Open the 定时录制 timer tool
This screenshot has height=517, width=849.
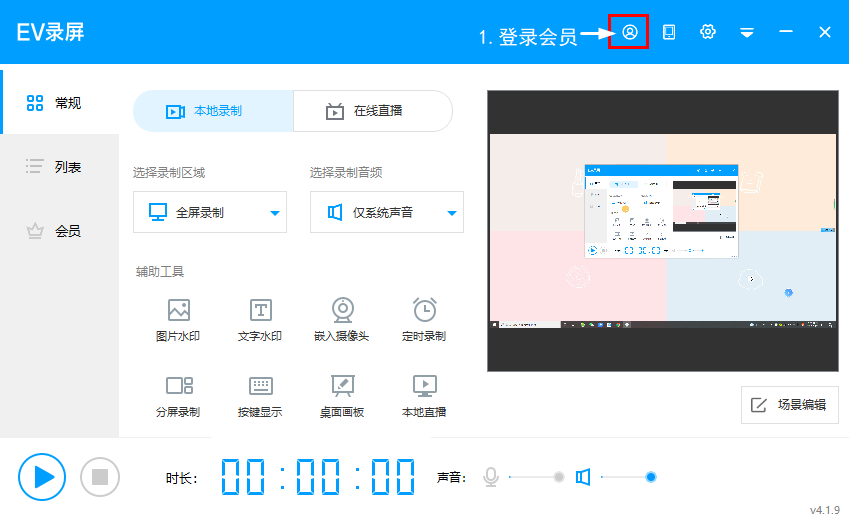(424, 320)
